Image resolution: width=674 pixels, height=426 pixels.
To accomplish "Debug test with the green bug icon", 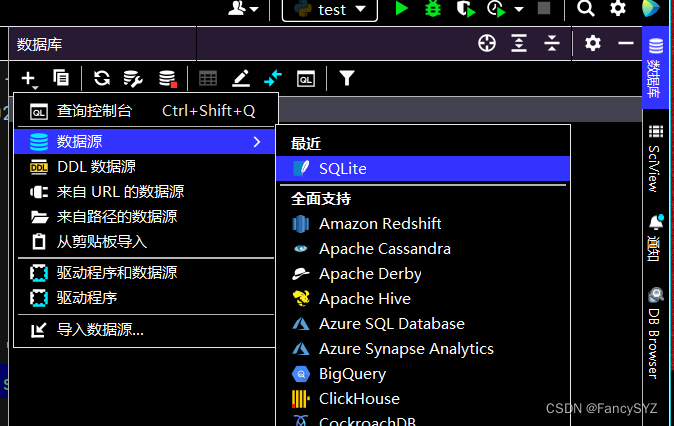I will pyautogui.click(x=433, y=9).
